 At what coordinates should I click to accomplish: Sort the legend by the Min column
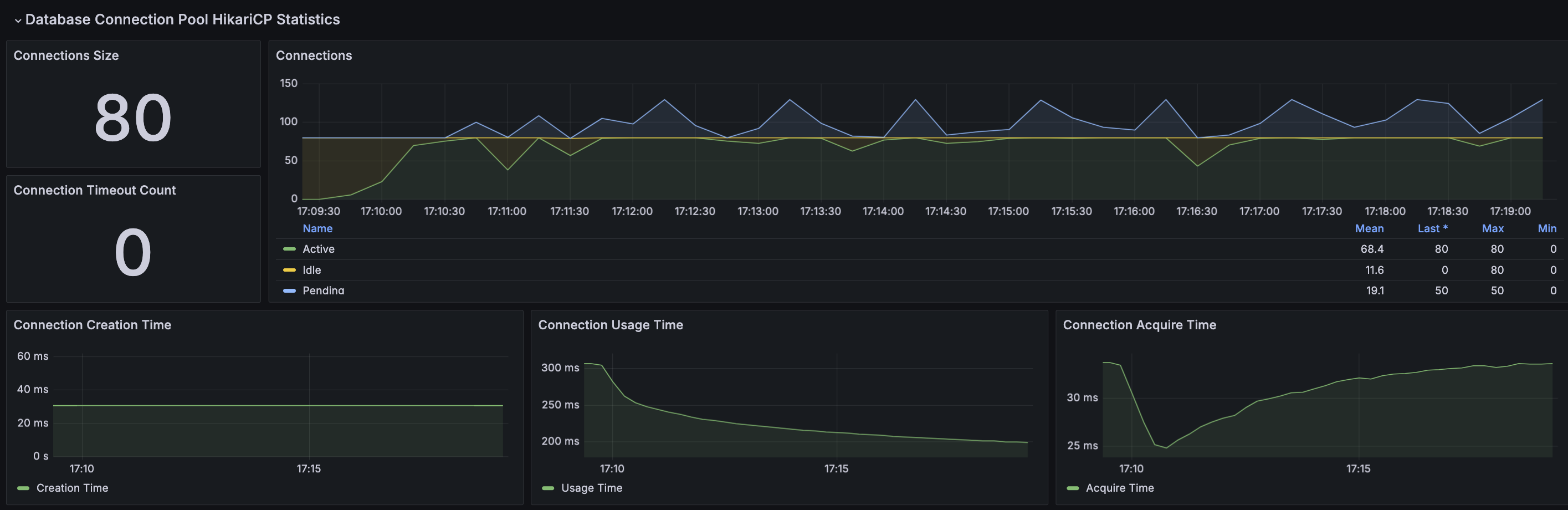[x=1547, y=228]
